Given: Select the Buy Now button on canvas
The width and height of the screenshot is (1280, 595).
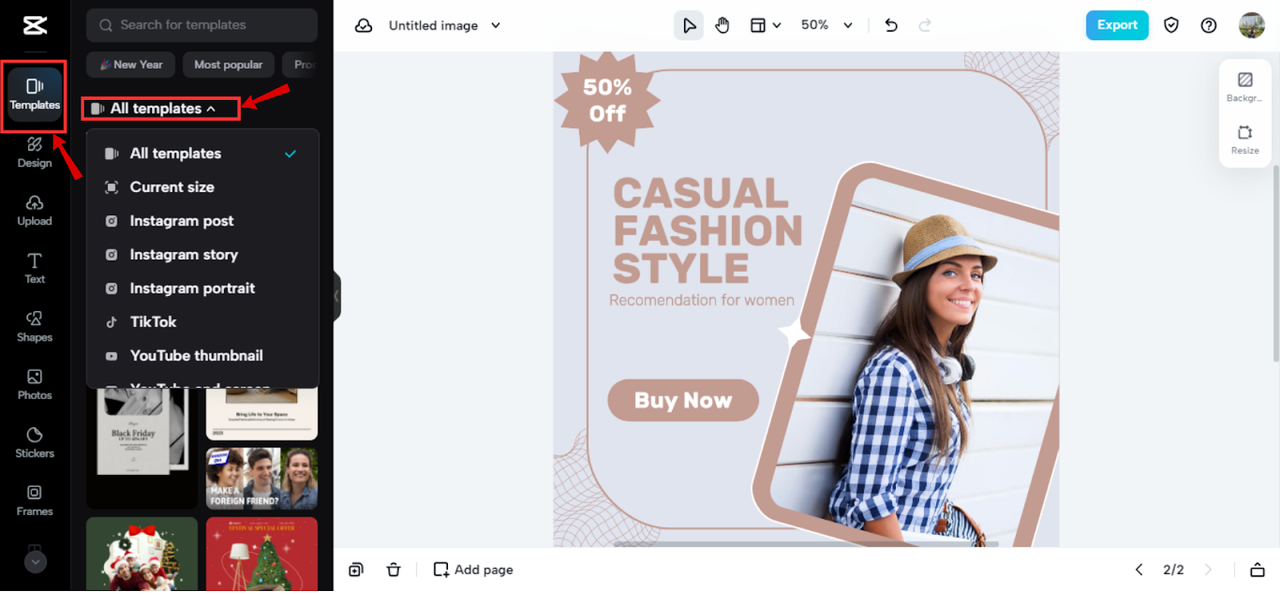Looking at the screenshot, I should coord(683,401).
